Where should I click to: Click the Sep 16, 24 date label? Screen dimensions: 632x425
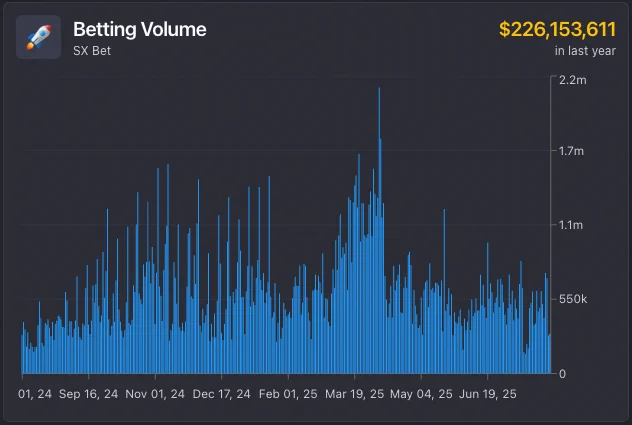coord(88,394)
